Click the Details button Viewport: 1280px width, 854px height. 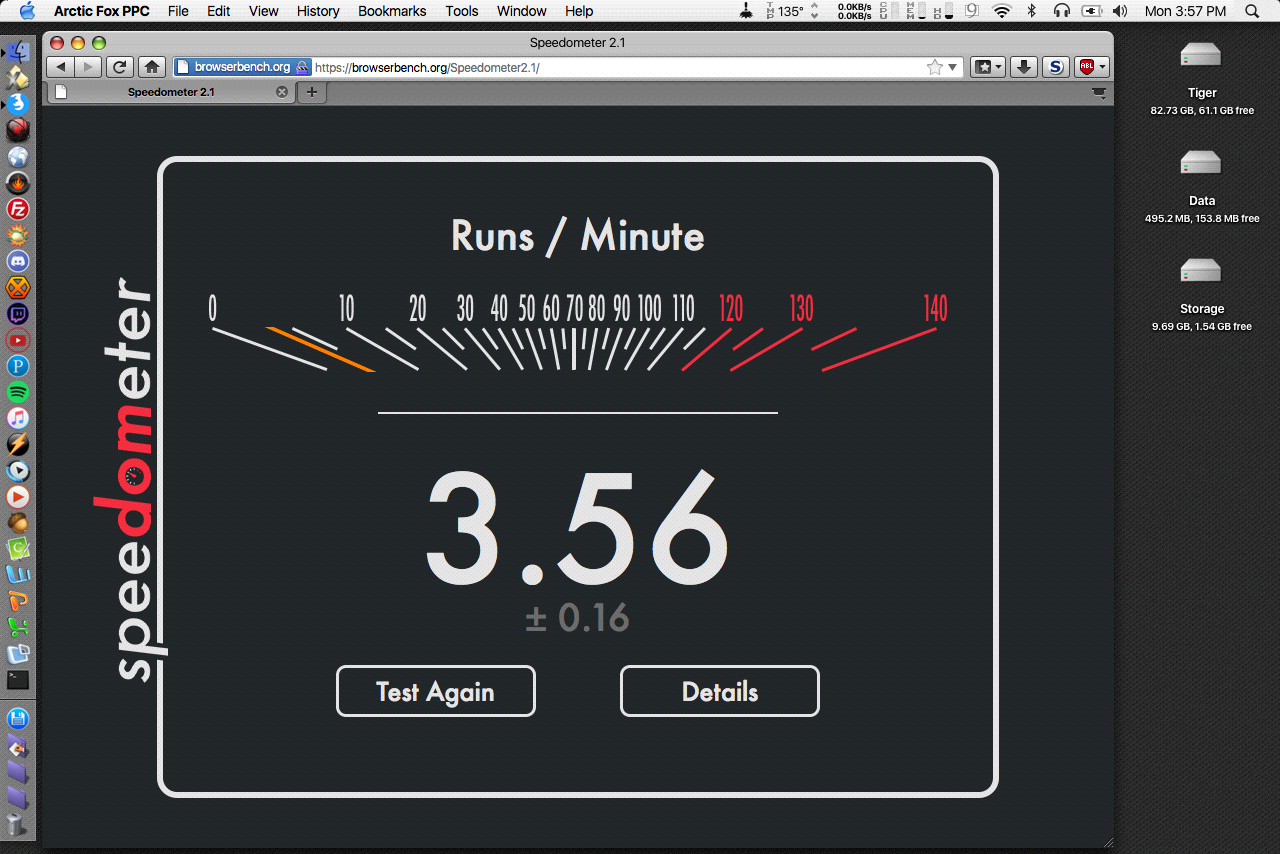720,691
